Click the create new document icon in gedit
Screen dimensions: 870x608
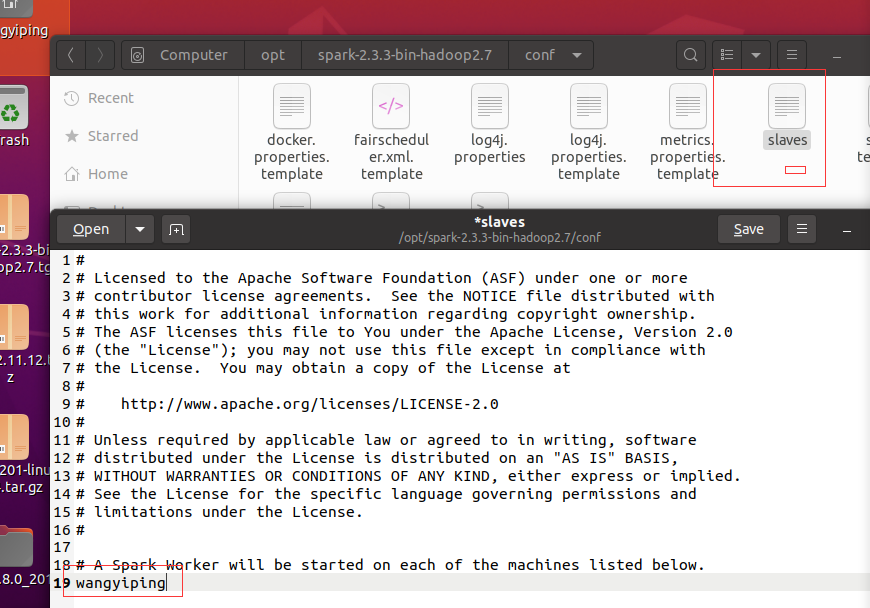pyautogui.click(x=176, y=229)
